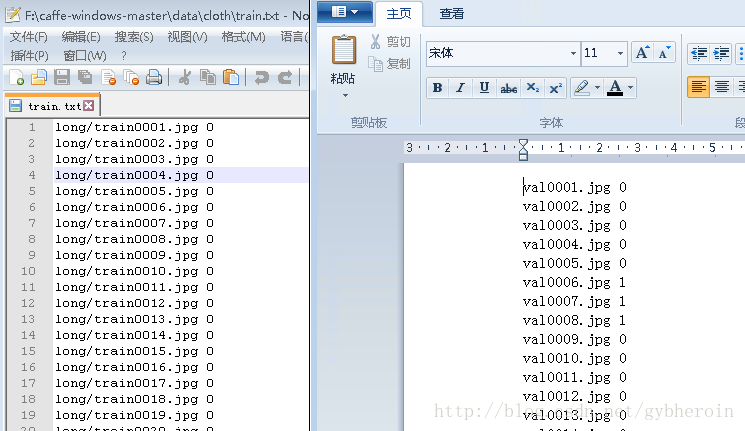The width and height of the screenshot is (745, 431).
Task: Click the Open file folder icon in Notepad++
Action: point(39,77)
